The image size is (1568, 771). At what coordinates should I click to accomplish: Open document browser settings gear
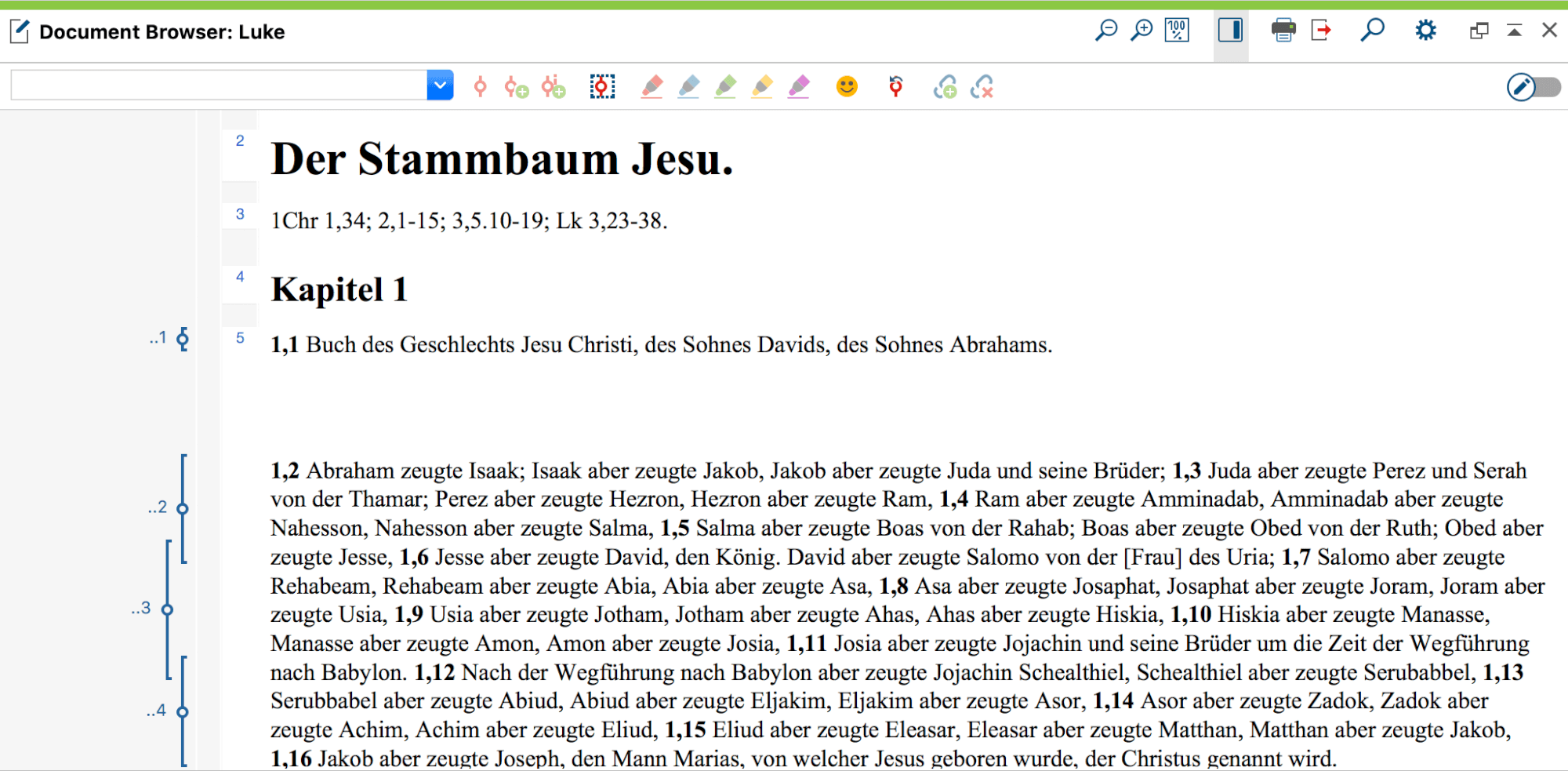1425,31
